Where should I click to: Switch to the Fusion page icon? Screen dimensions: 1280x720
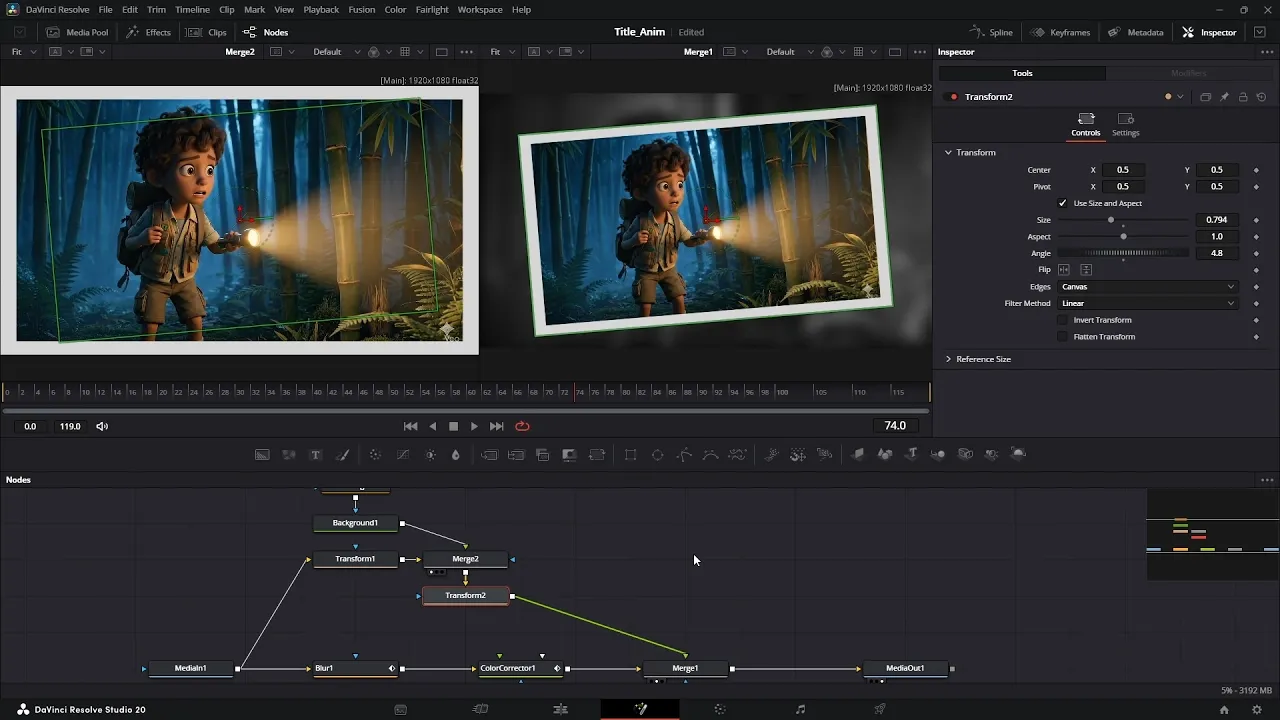pos(640,709)
